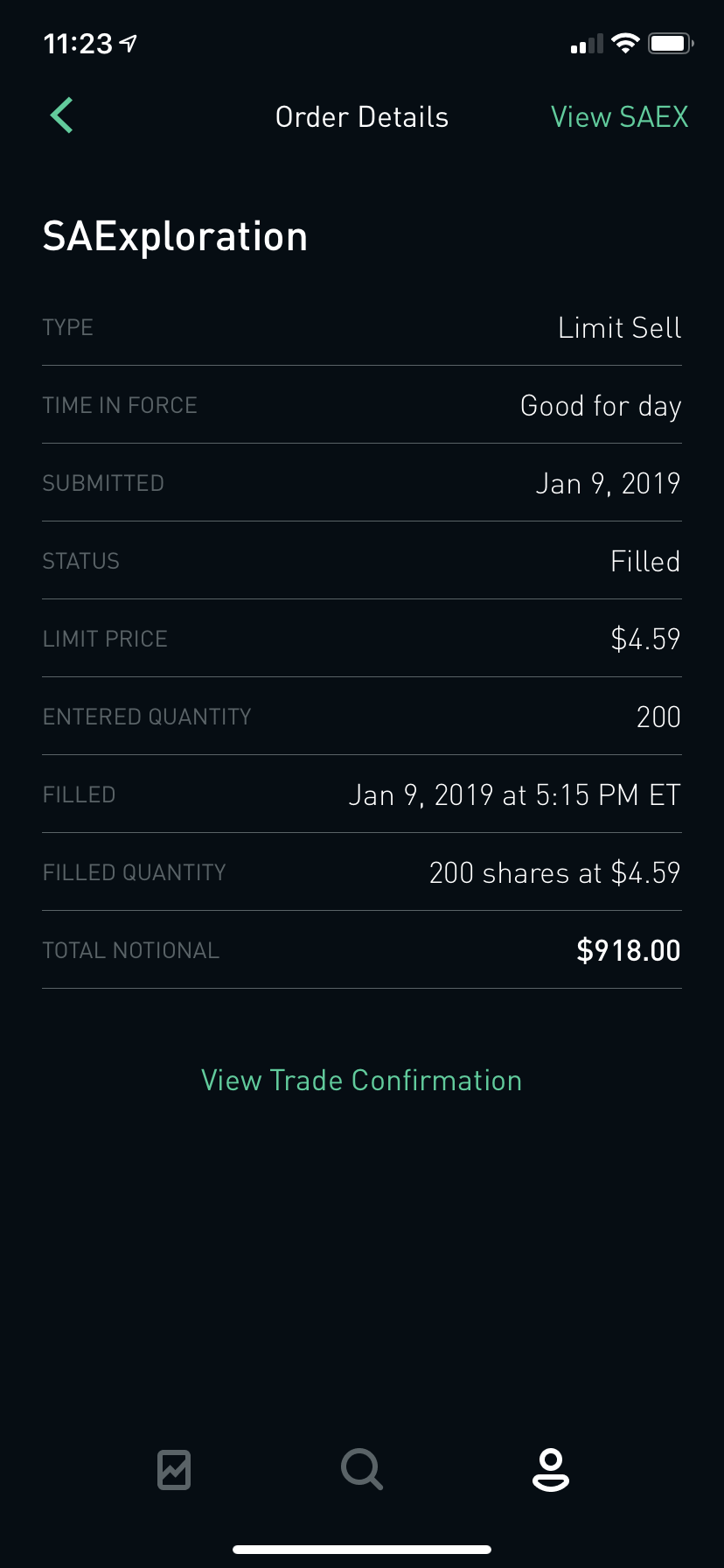Image resolution: width=724 pixels, height=1568 pixels.
Task: Open the portfolio chart tab icon
Action: click(174, 1469)
